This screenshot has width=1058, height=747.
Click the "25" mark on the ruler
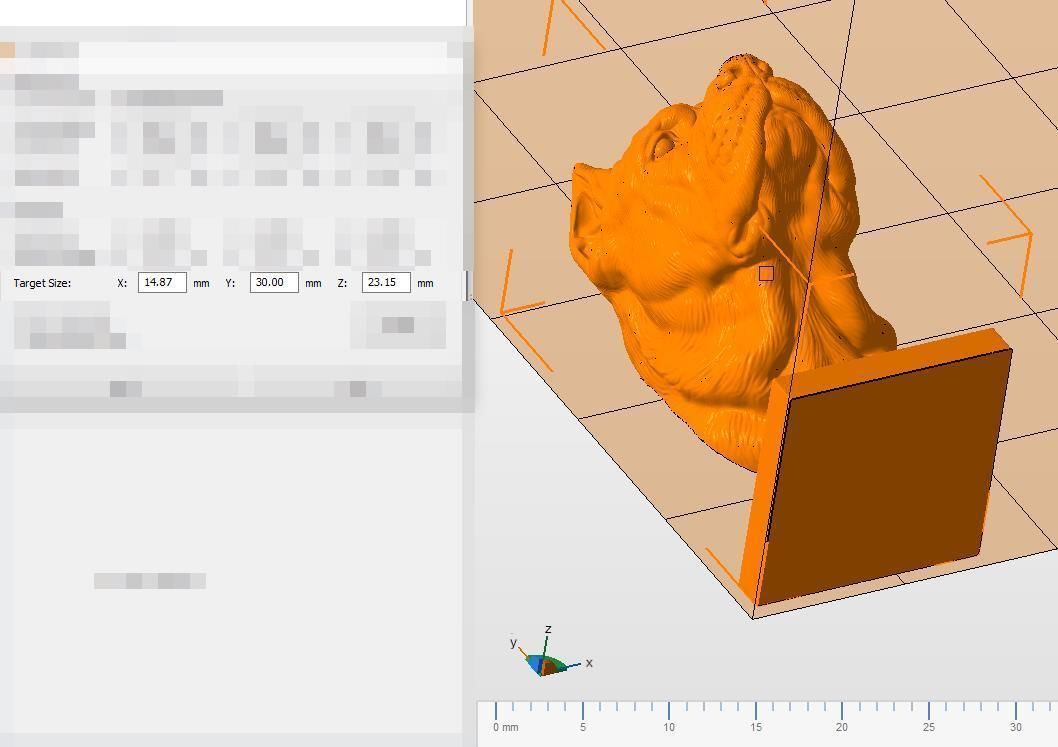point(928,727)
